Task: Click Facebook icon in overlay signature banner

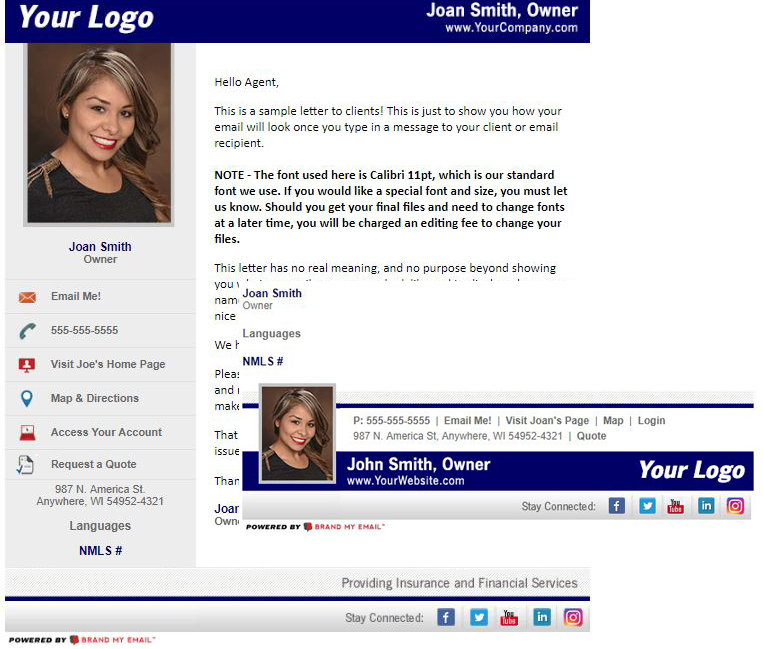Action: click(x=617, y=506)
